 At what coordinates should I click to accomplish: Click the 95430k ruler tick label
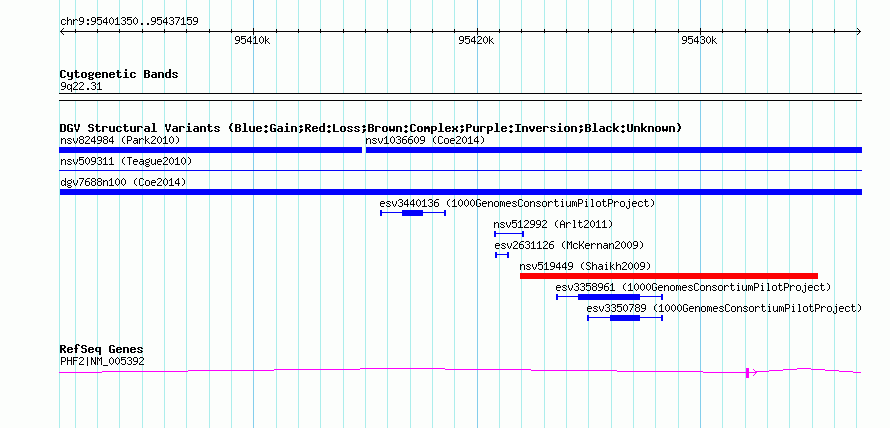pyautogui.click(x=700, y=40)
